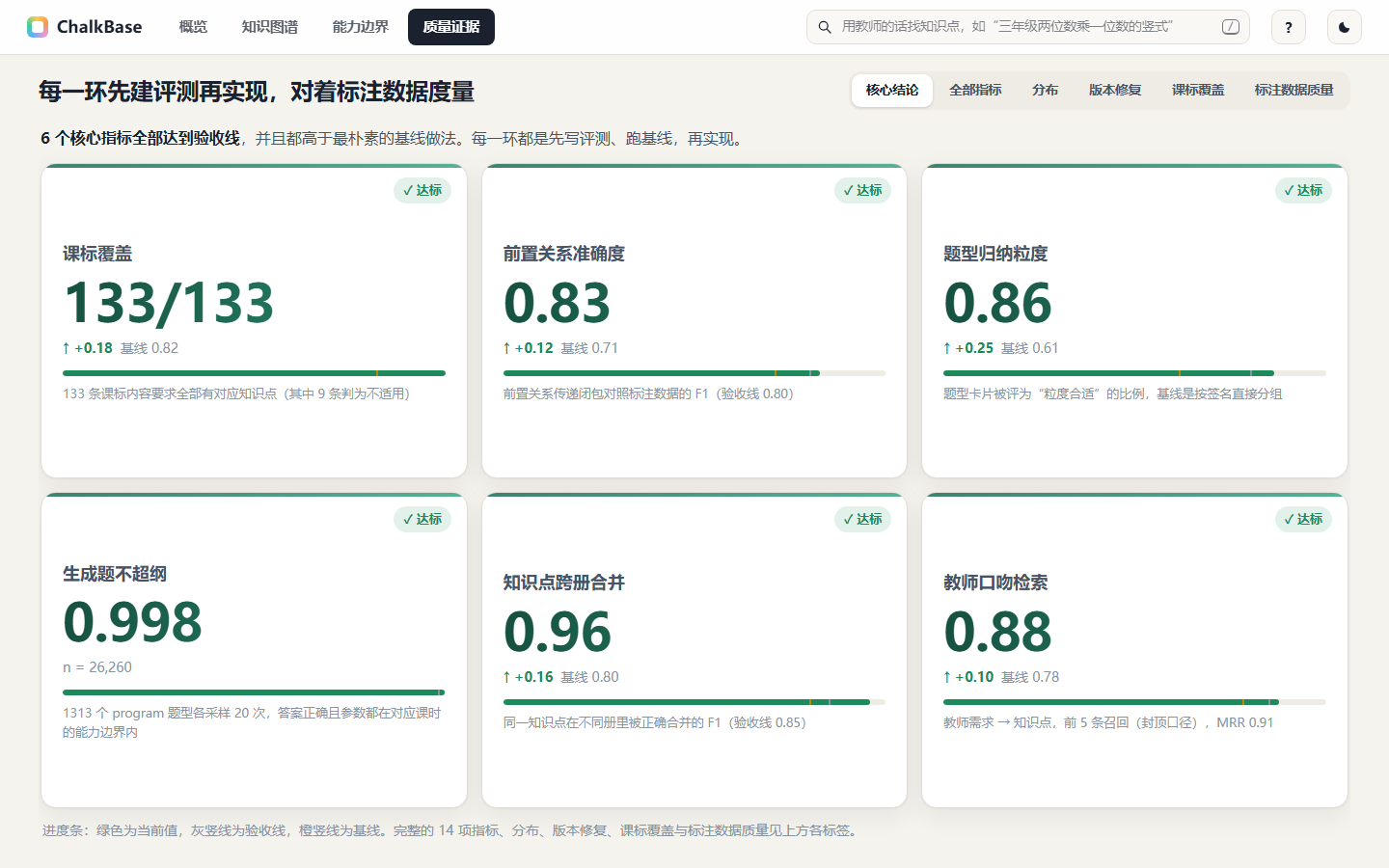Viewport: 1389px width, 868px height.
Task: Click the search magnifier icon
Action: (825, 27)
